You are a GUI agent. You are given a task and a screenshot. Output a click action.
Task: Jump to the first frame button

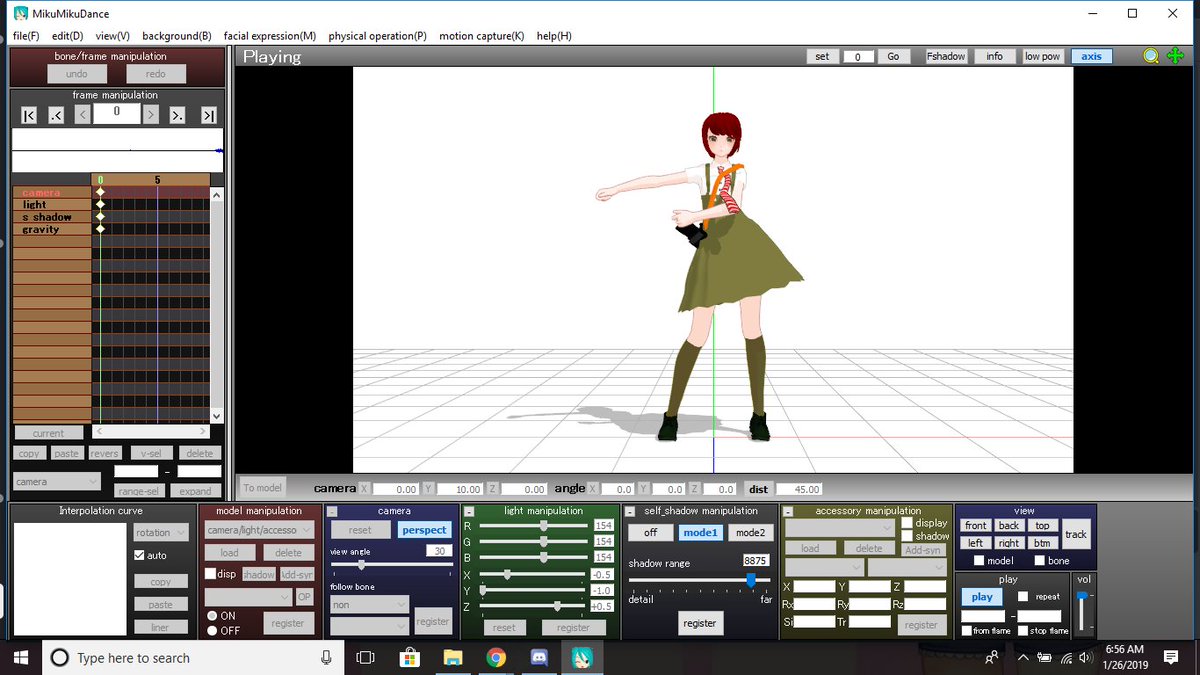[29, 115]
